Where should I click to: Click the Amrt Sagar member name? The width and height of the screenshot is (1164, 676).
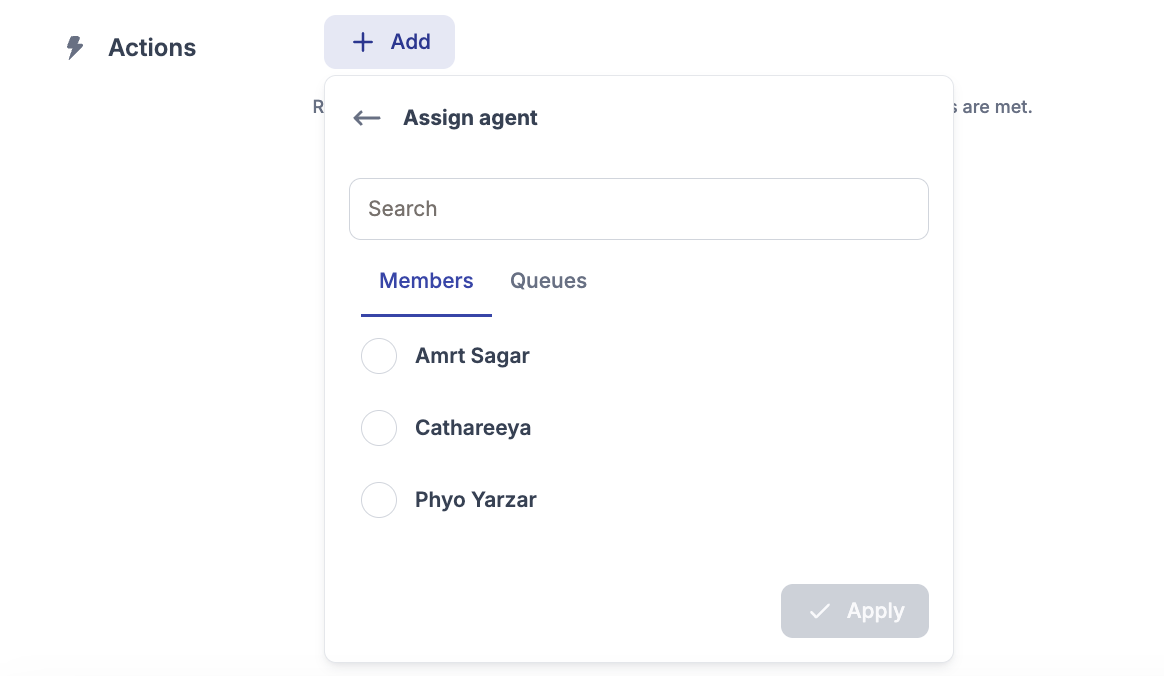coord(472,356)
